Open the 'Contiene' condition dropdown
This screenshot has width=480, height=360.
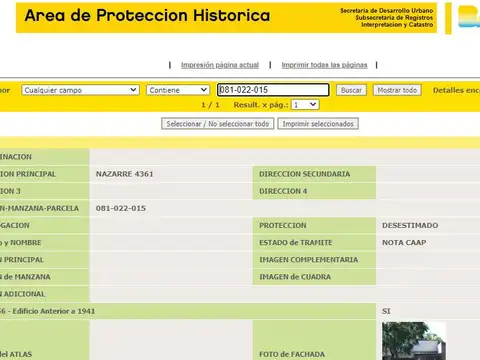(178, 90)
